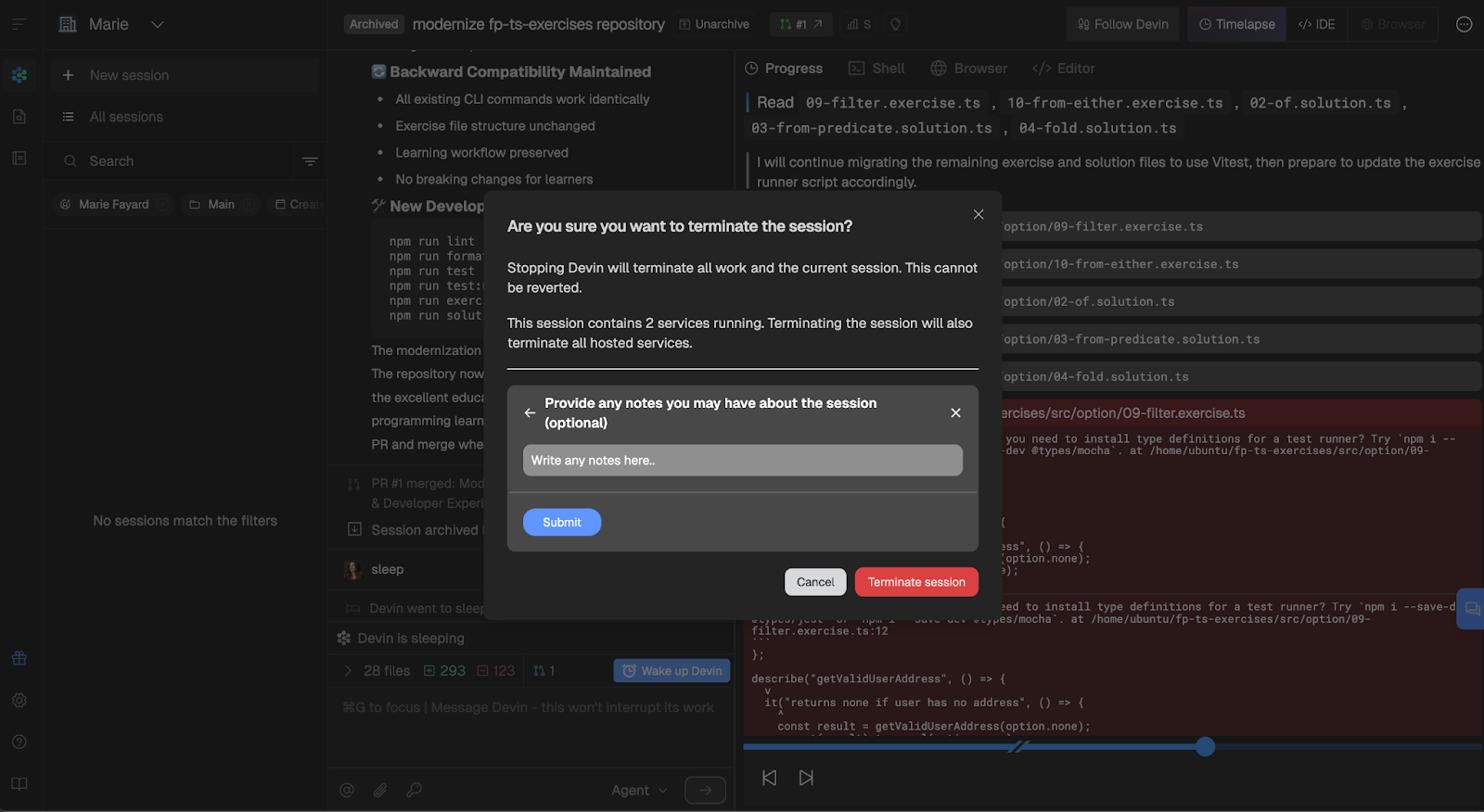1484x812 pixels.
Task: Open the pull request count 1 indicator
Action: [544, 671]
